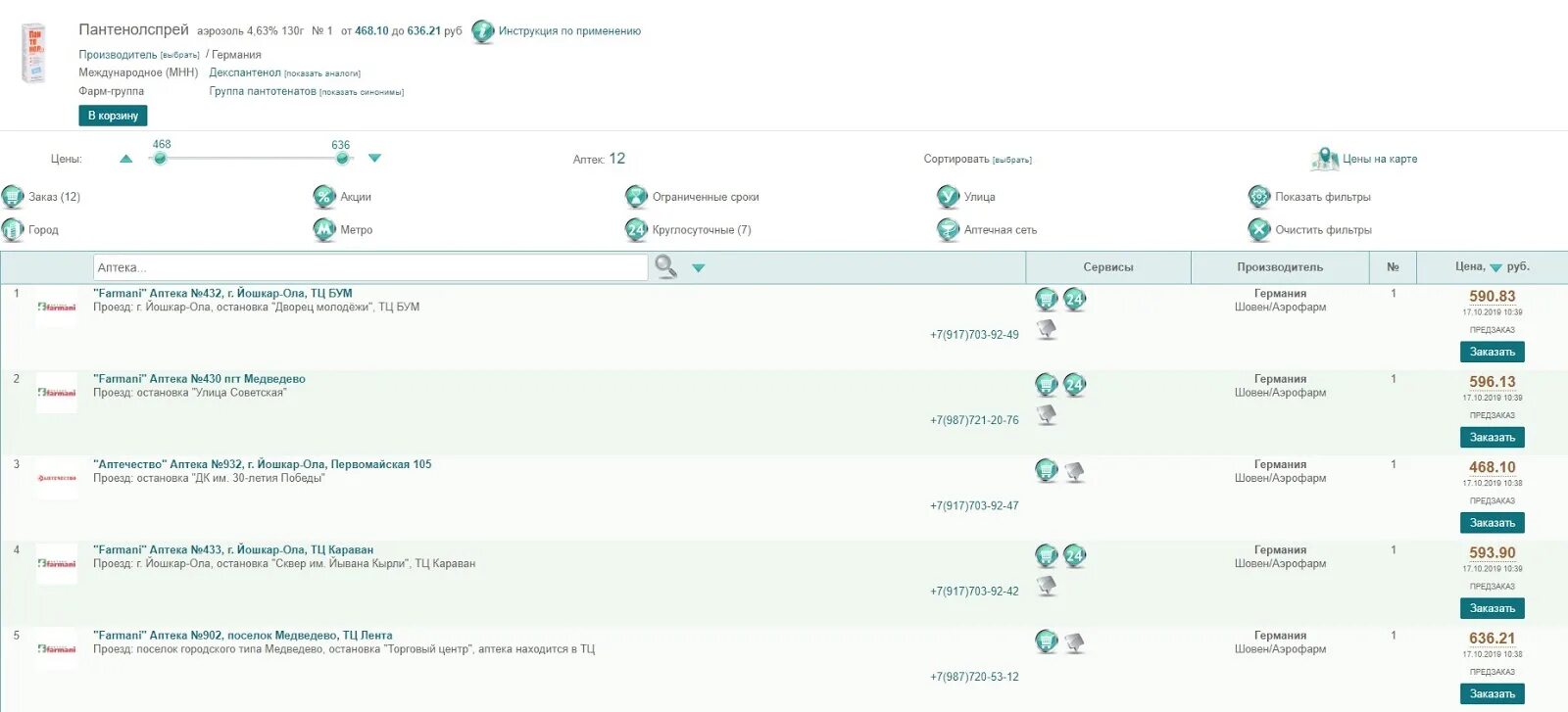The image size is (1568, 712).
Task: Expand dropdown arrow next to search
Action: pos(699,267)
